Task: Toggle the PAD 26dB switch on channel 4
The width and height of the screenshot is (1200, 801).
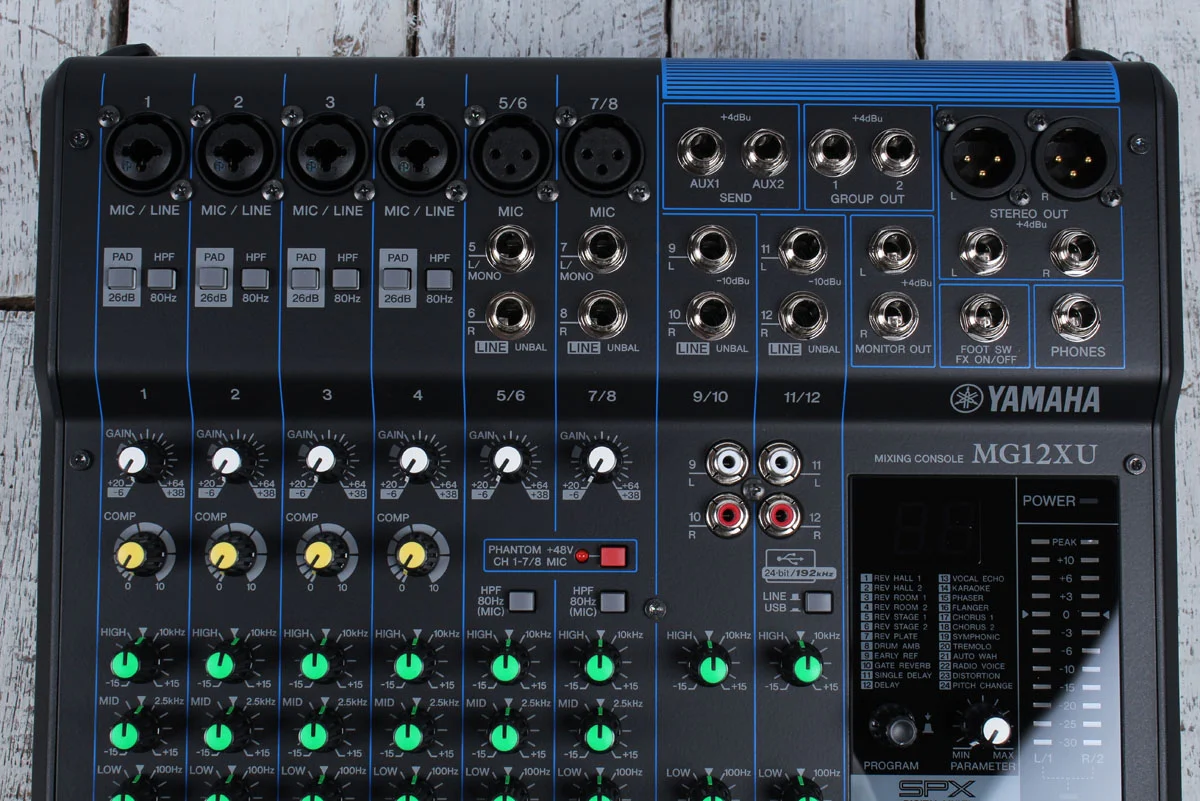Action: point(397,279)
